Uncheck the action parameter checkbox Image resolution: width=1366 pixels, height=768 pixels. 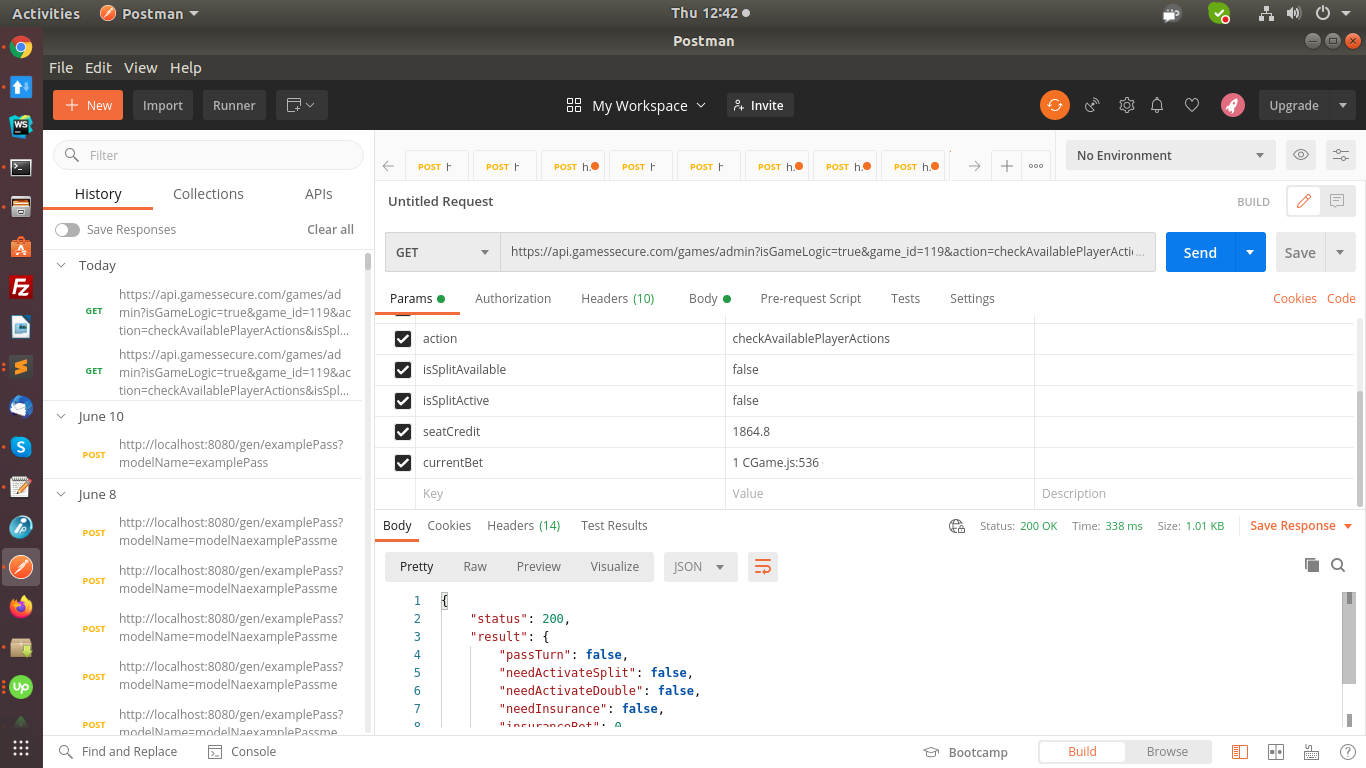click(x=403, y=339)
